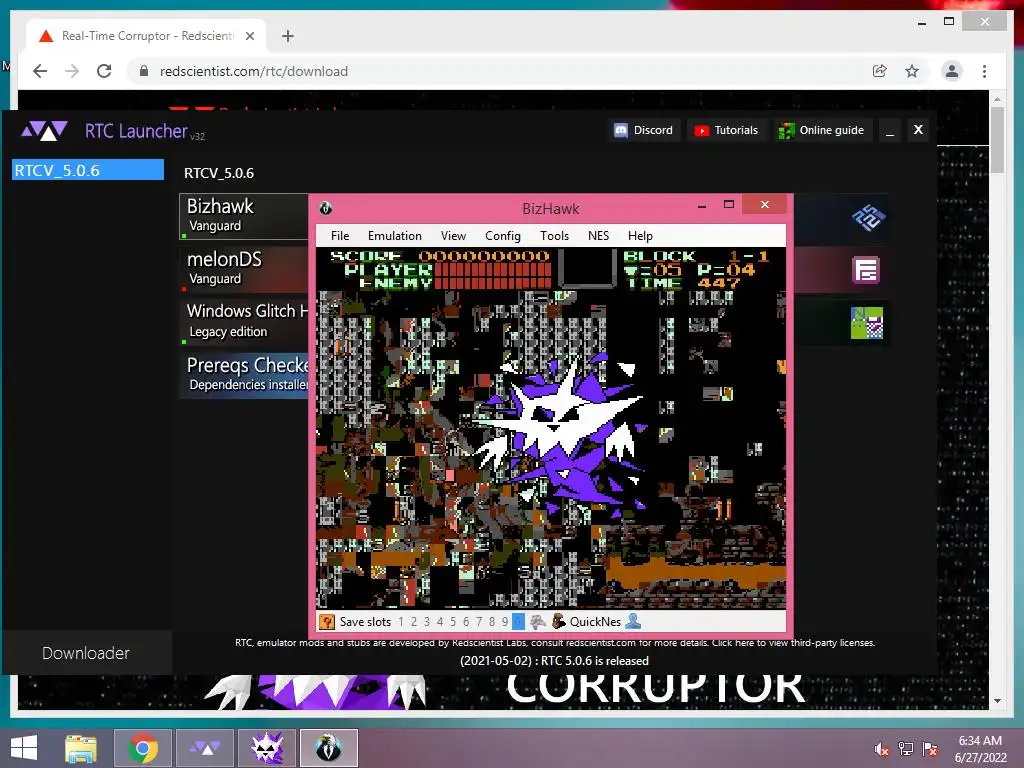Screen dimensions: 1024x768
Task: Open the YouTube Tutorials button
Action: [x=726, y=131]
